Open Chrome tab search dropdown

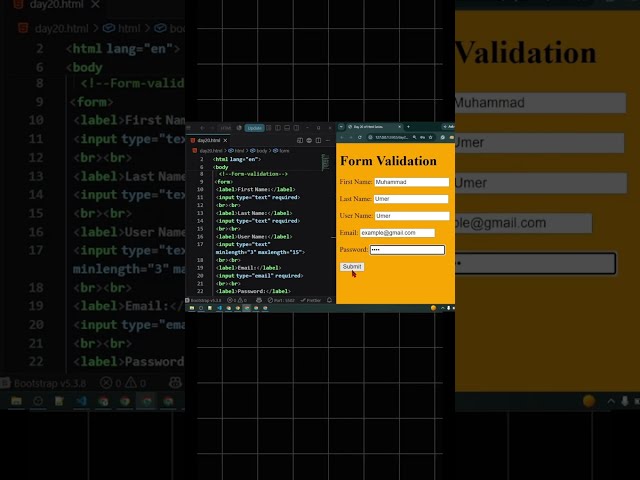(x=342, y=127)
